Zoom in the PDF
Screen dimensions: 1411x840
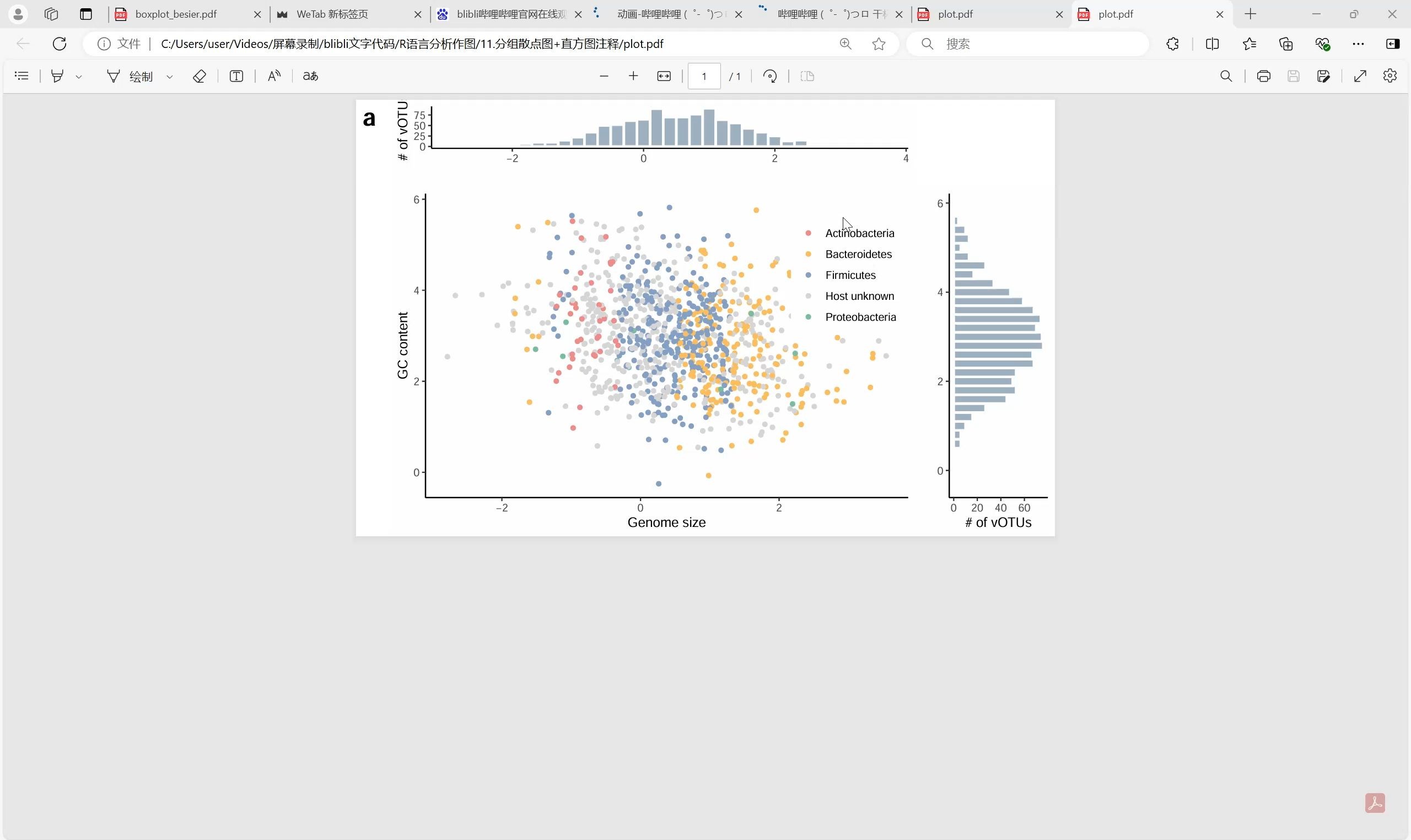(x=633, y=76)
